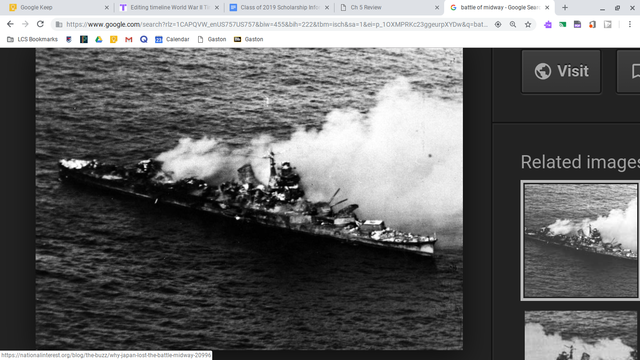Open the gray note extension icon
The image size is (640, 360).
click(x=608, y=24)
